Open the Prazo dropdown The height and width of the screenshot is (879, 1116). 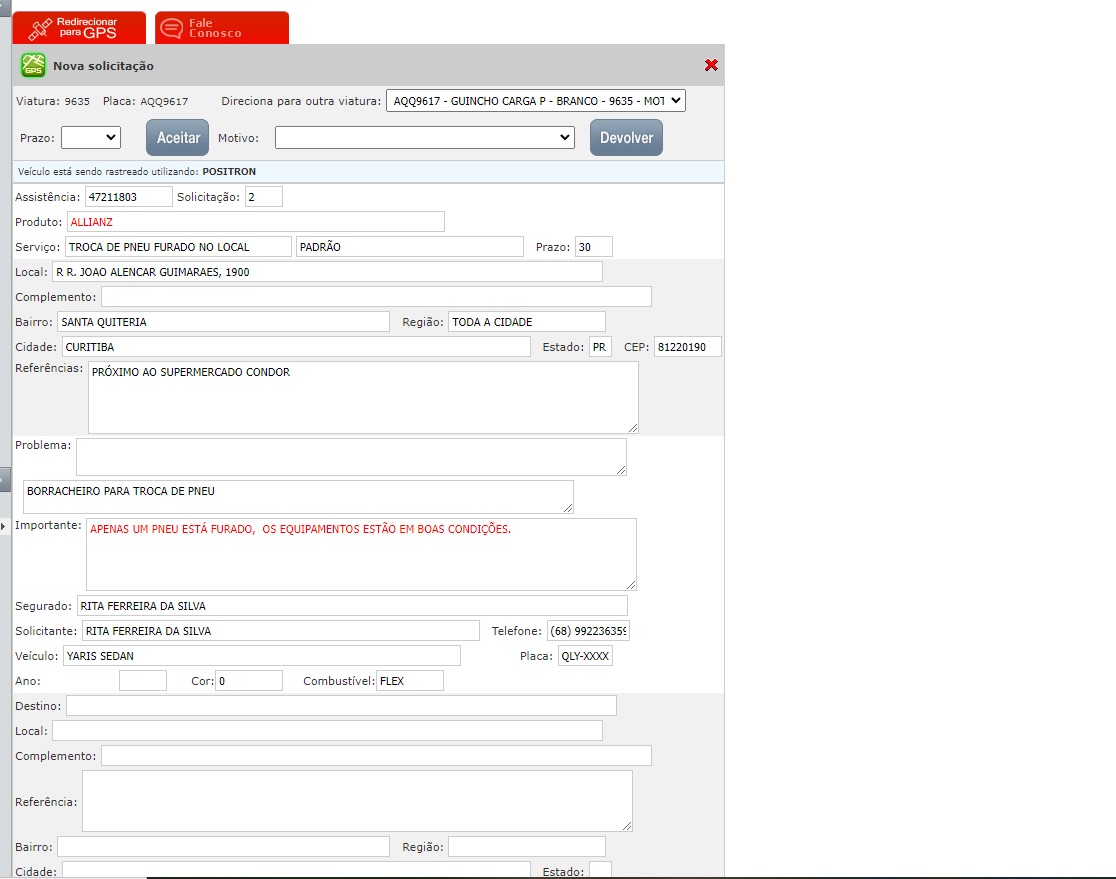[x=90, y=137]
